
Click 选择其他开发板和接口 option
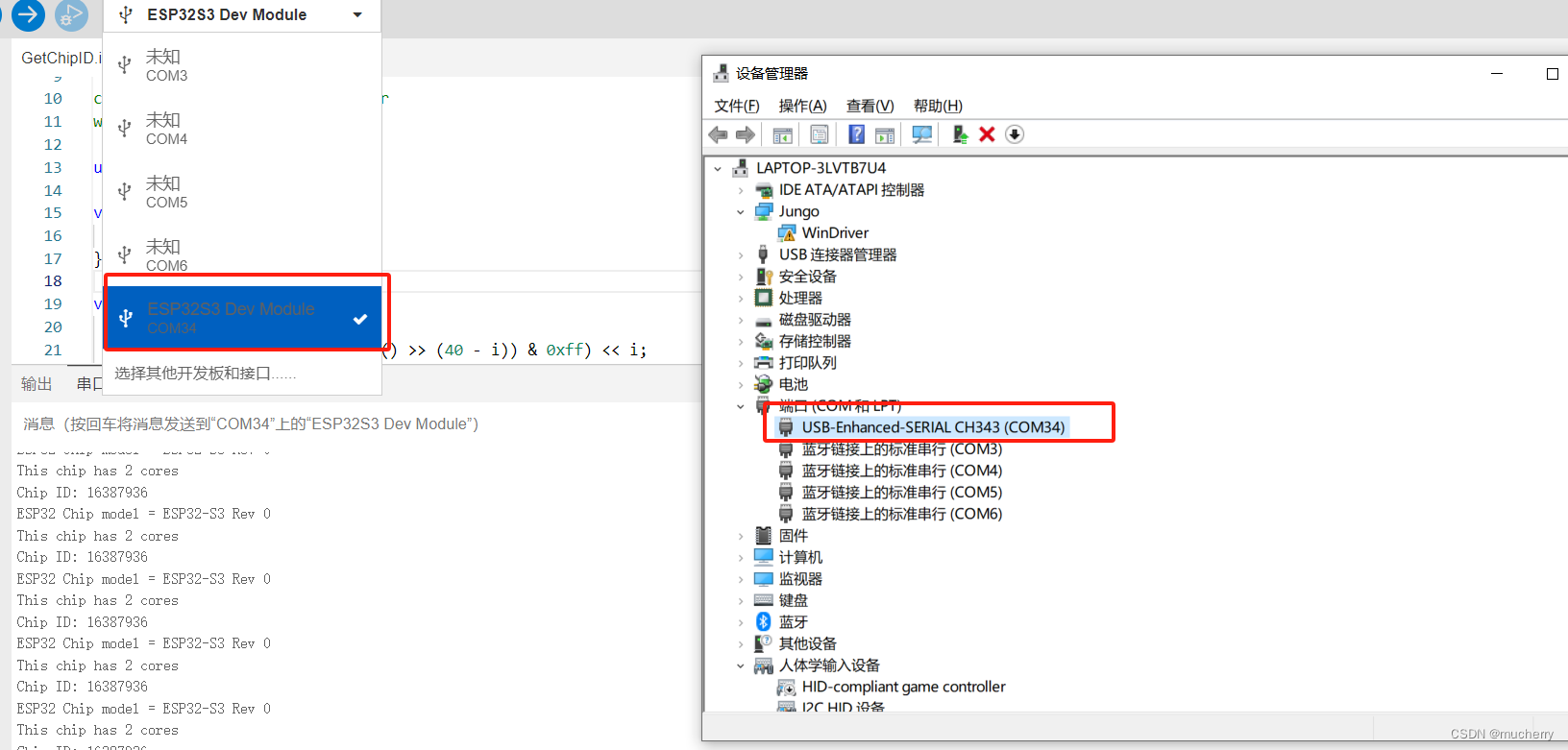point(206,374)
